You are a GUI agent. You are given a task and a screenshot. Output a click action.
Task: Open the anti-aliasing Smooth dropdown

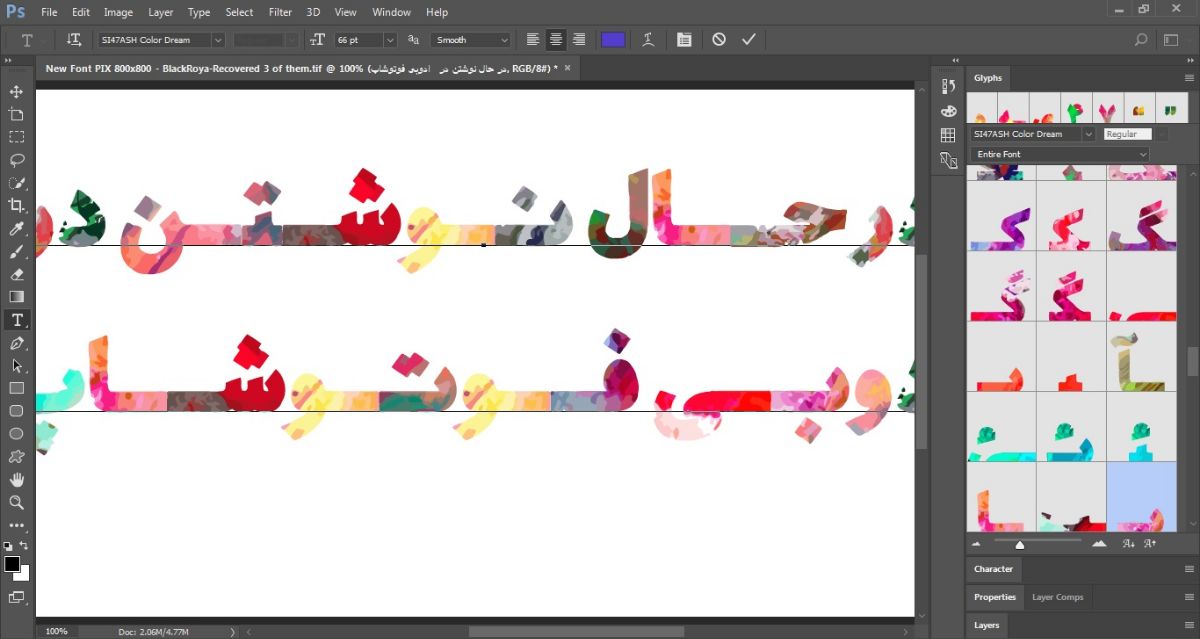click(471, 40)
